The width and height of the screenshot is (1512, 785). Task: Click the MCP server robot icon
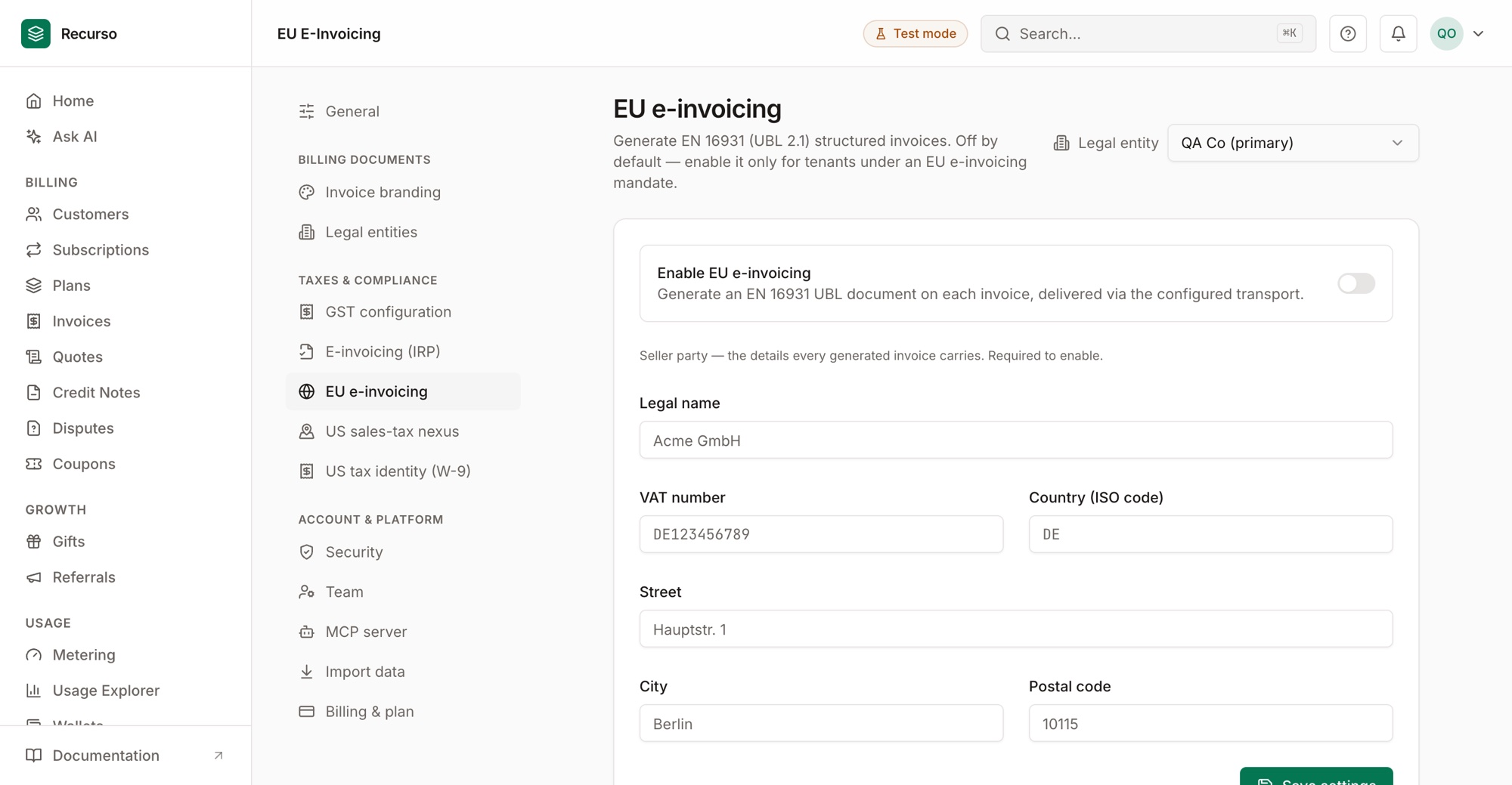click(306, 632)
